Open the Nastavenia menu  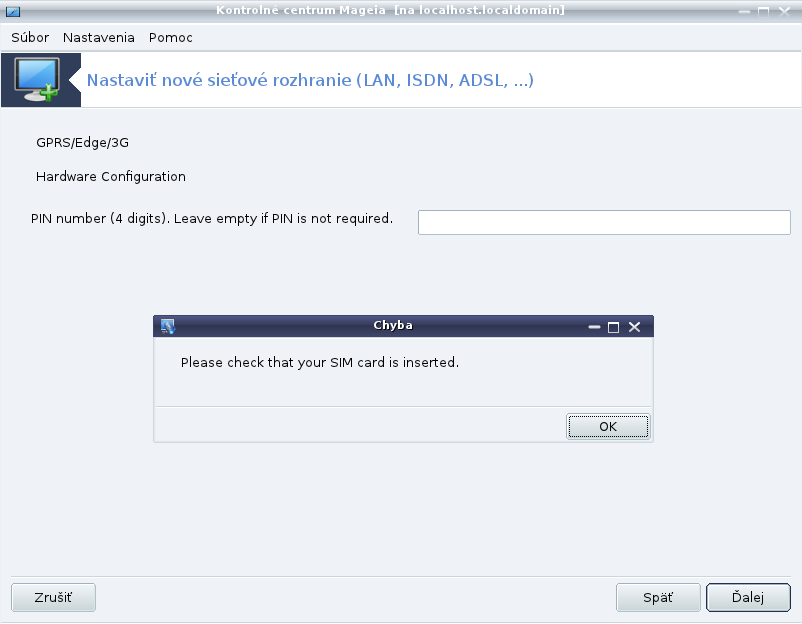[x=99, y=37]
